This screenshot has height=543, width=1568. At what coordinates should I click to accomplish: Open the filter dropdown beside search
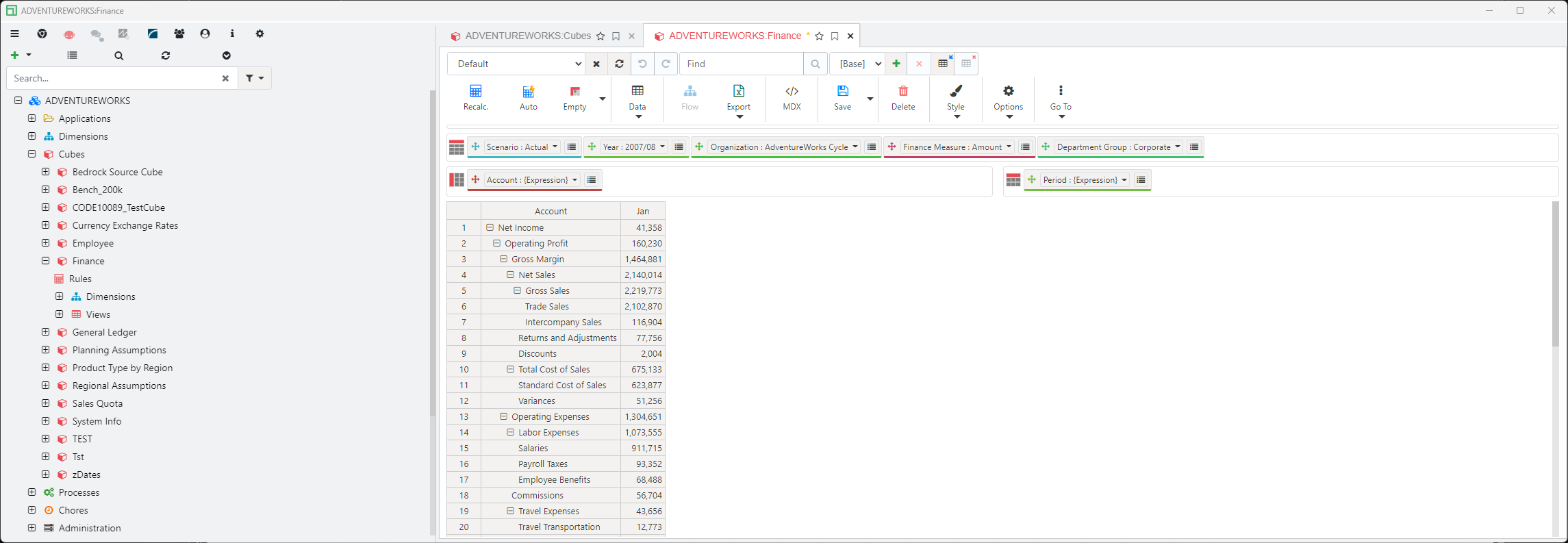click(x=255, y=78)
